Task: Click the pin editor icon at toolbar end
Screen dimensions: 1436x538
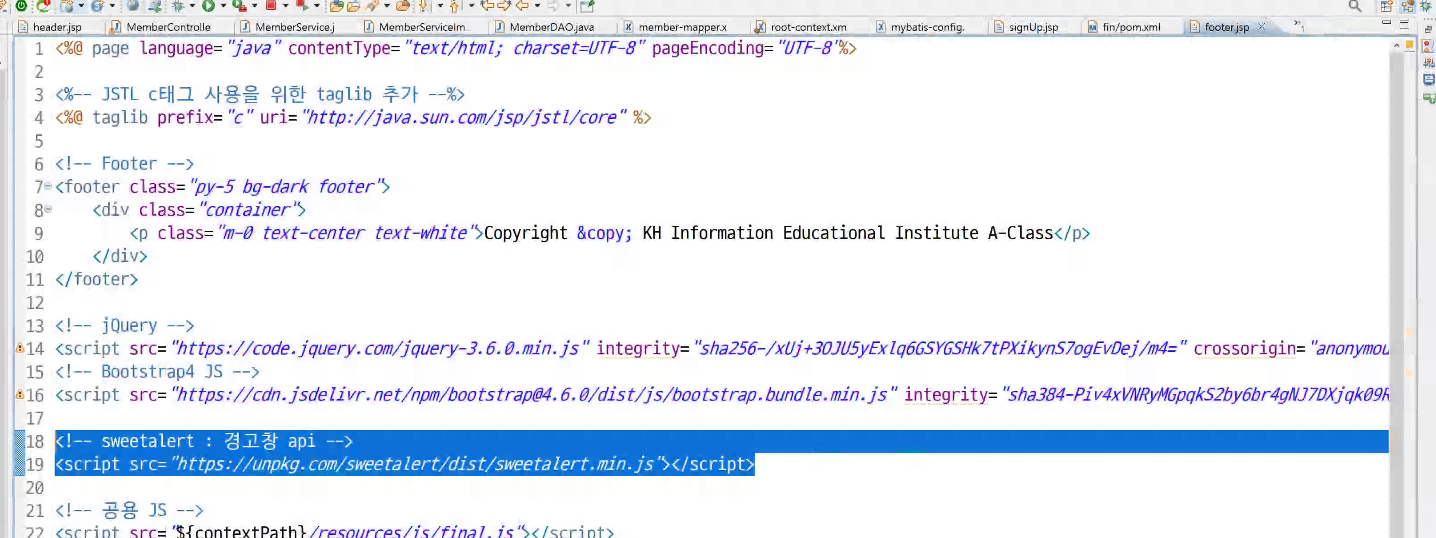Action: 587,6
